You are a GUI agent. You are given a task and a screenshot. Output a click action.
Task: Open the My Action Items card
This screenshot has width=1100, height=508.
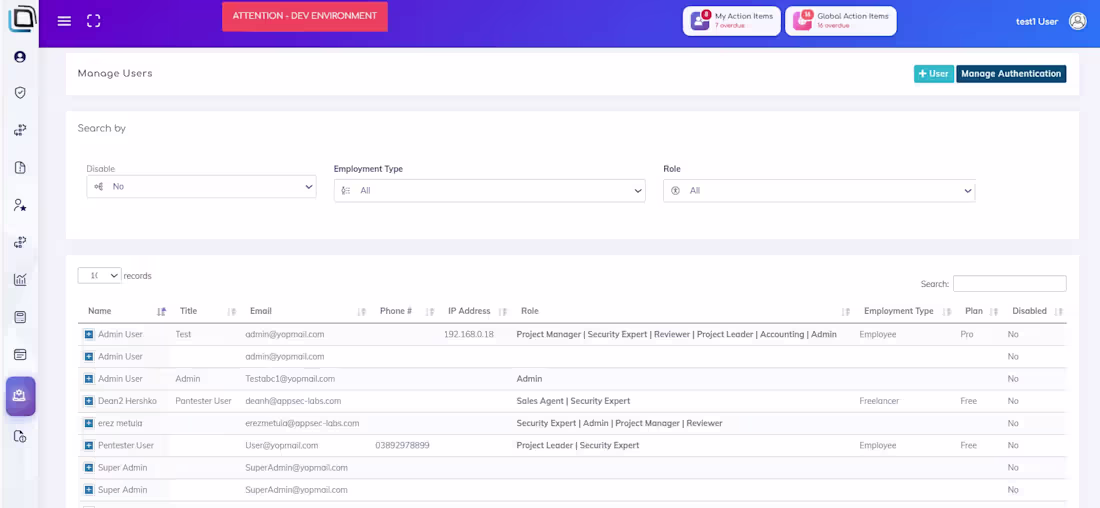click(x=732, y=21)
